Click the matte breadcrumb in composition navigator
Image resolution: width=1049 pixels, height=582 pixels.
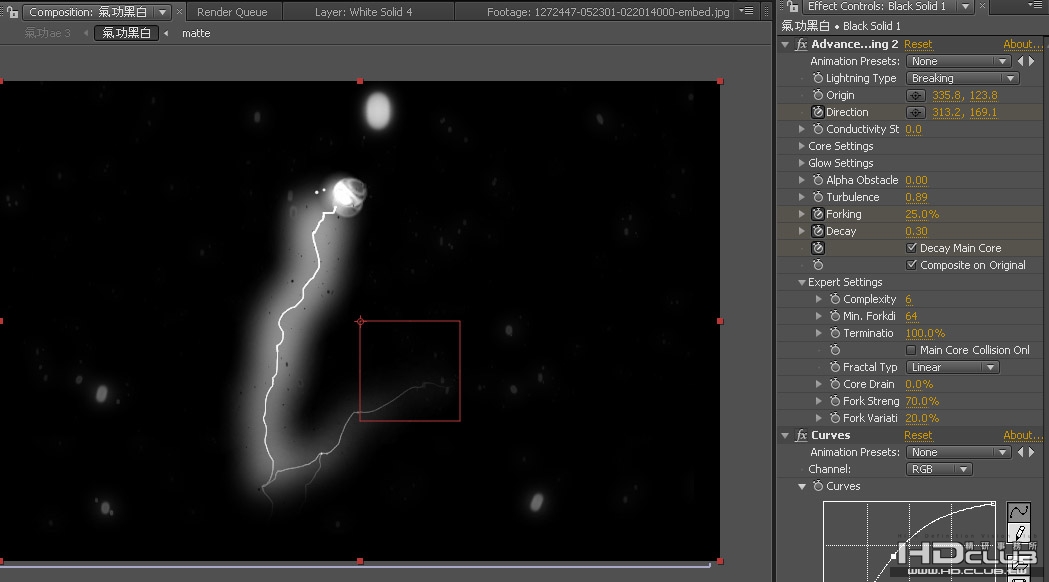(196, 33)
